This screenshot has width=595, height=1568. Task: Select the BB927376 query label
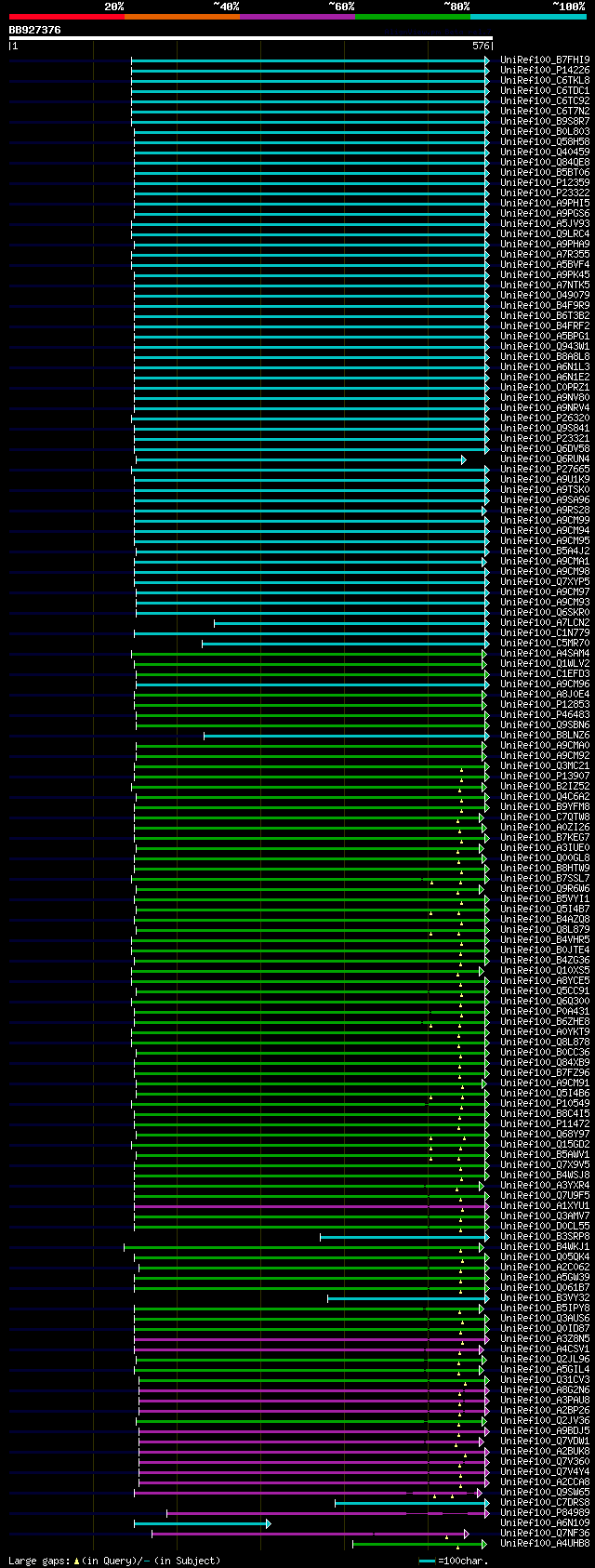click(35, 30)
